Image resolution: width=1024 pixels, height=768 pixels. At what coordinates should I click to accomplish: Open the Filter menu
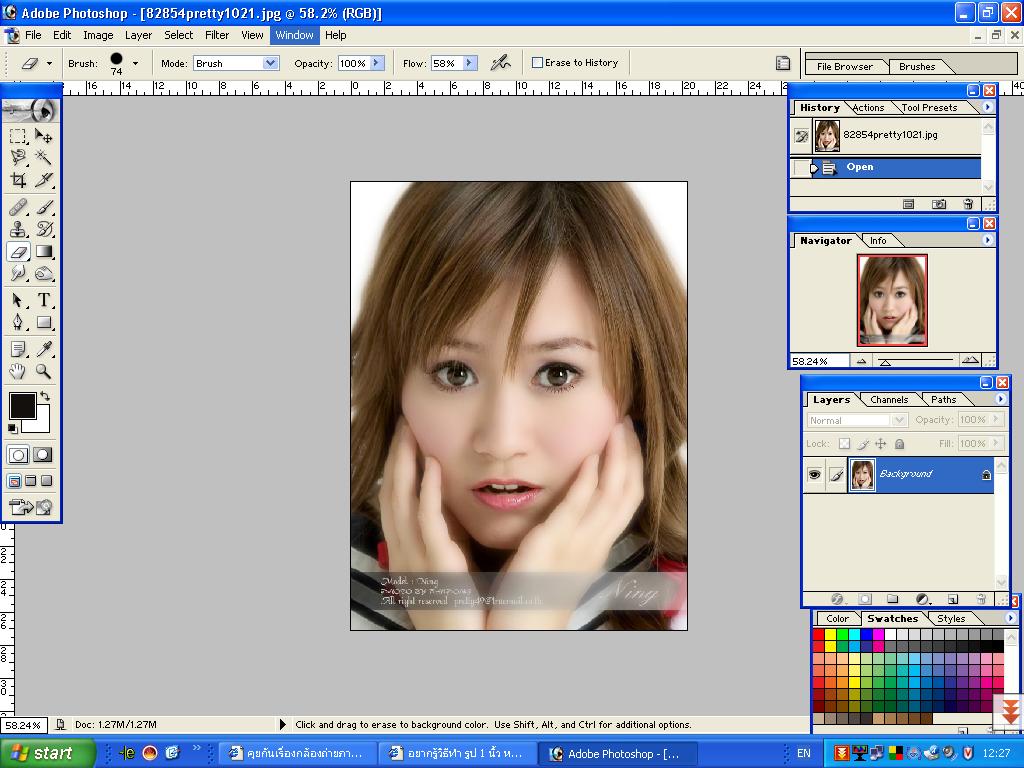tap(217, 35)
